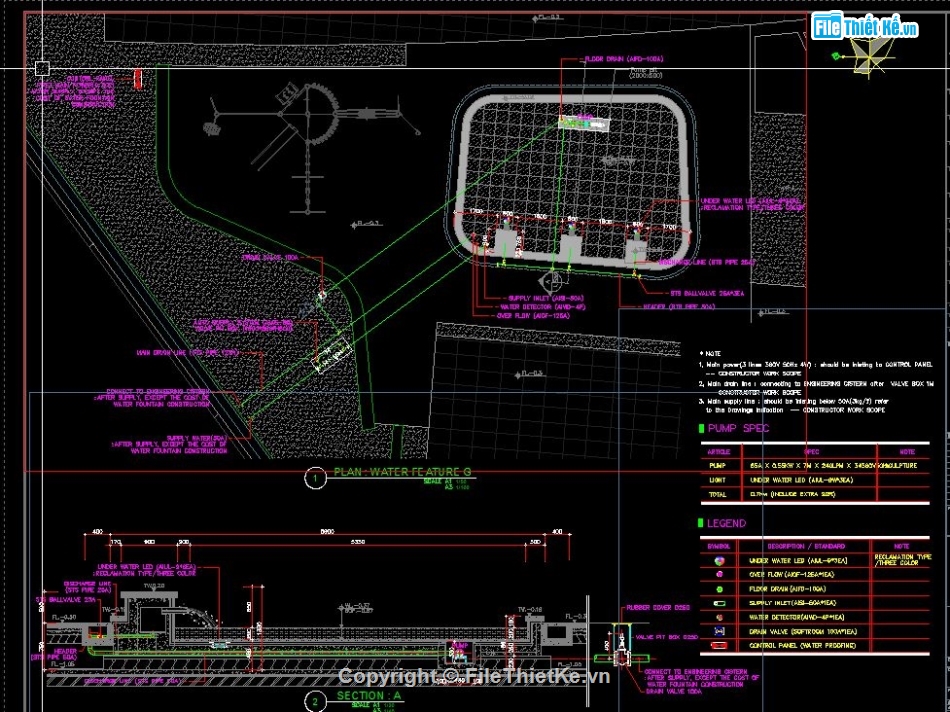950x712 pixels.
Task: Click the 'HEADER' pipe label below the fountain
Action: click(x=679, y=307)
